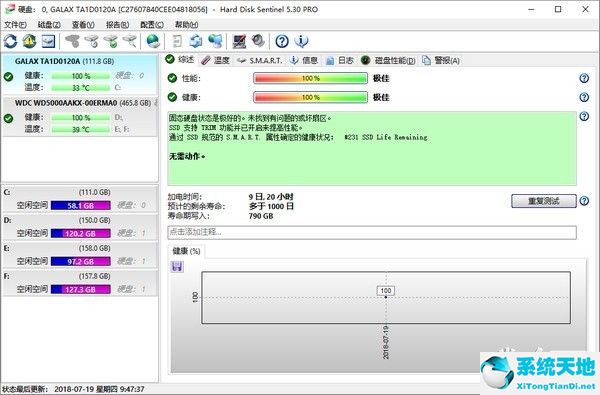The height and width of the screenshot is (395, 600).
Task: Click GALAX disk's 100 % health bar
Action: 81,76
